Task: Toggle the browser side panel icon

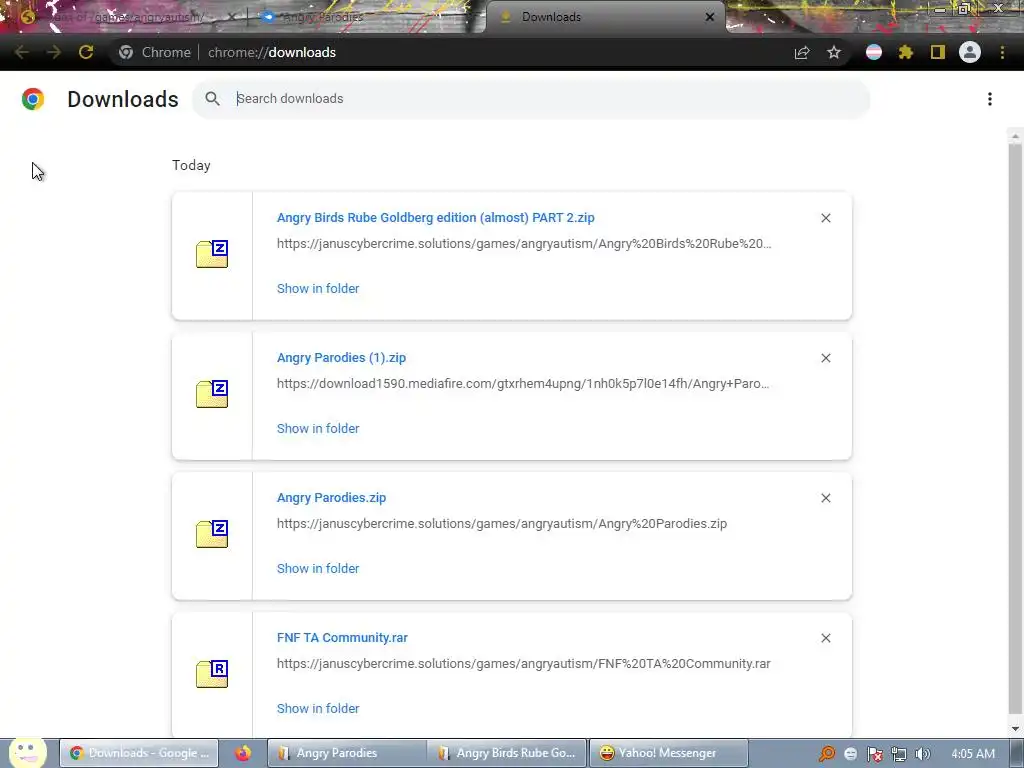Action: (938, 52)
